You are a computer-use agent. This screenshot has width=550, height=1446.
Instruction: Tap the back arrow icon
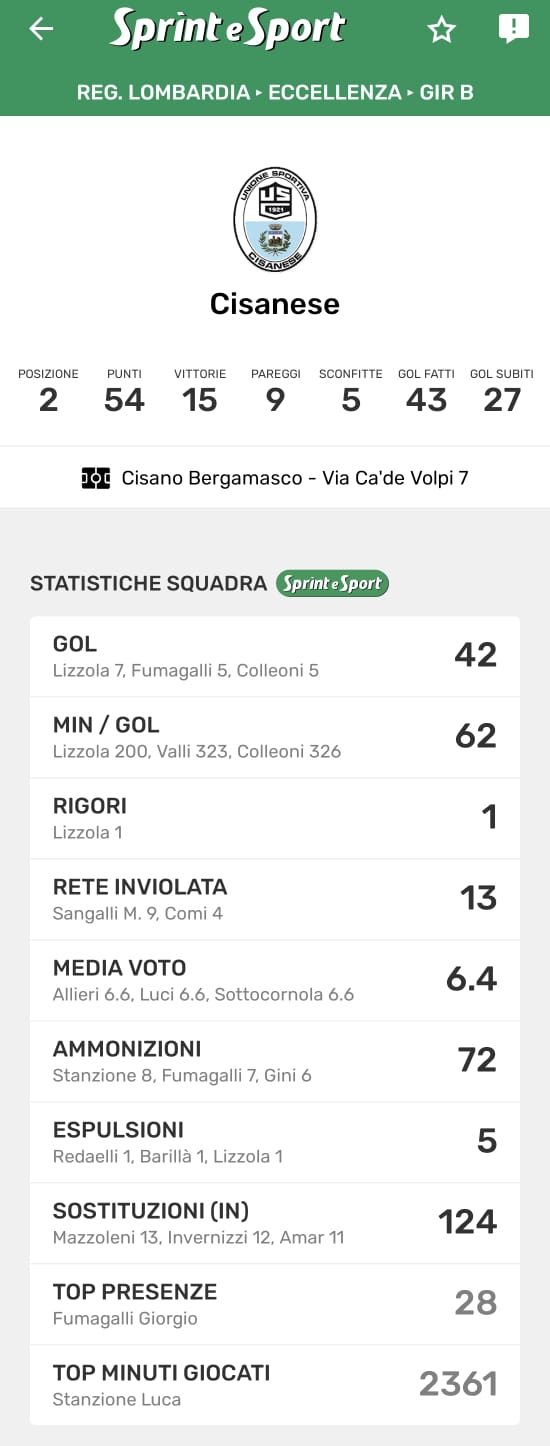pos(41,29)
